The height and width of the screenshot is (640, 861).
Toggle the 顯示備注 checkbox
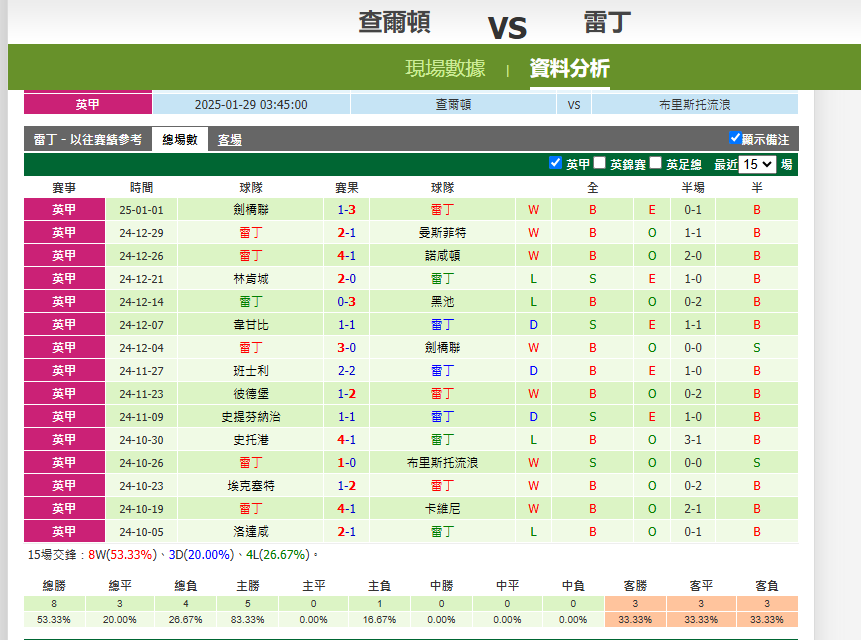coord(735,138)
